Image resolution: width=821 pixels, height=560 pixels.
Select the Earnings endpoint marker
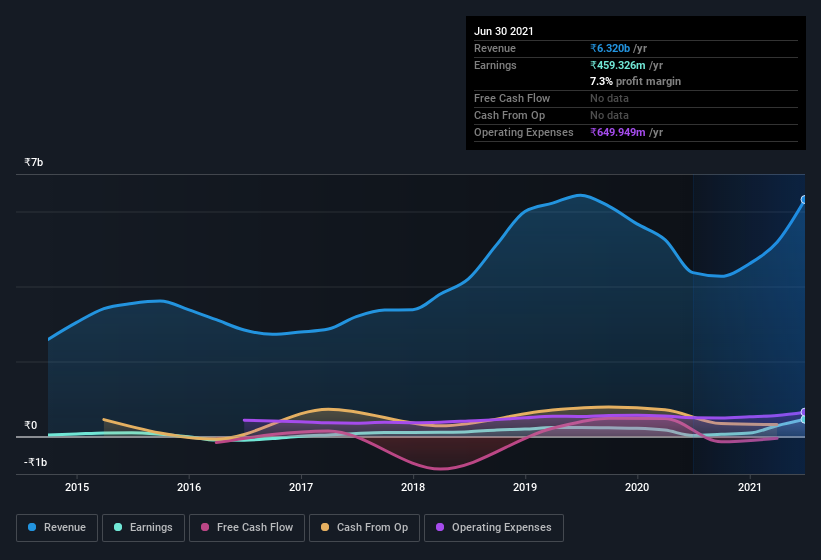tap(804, 419)
